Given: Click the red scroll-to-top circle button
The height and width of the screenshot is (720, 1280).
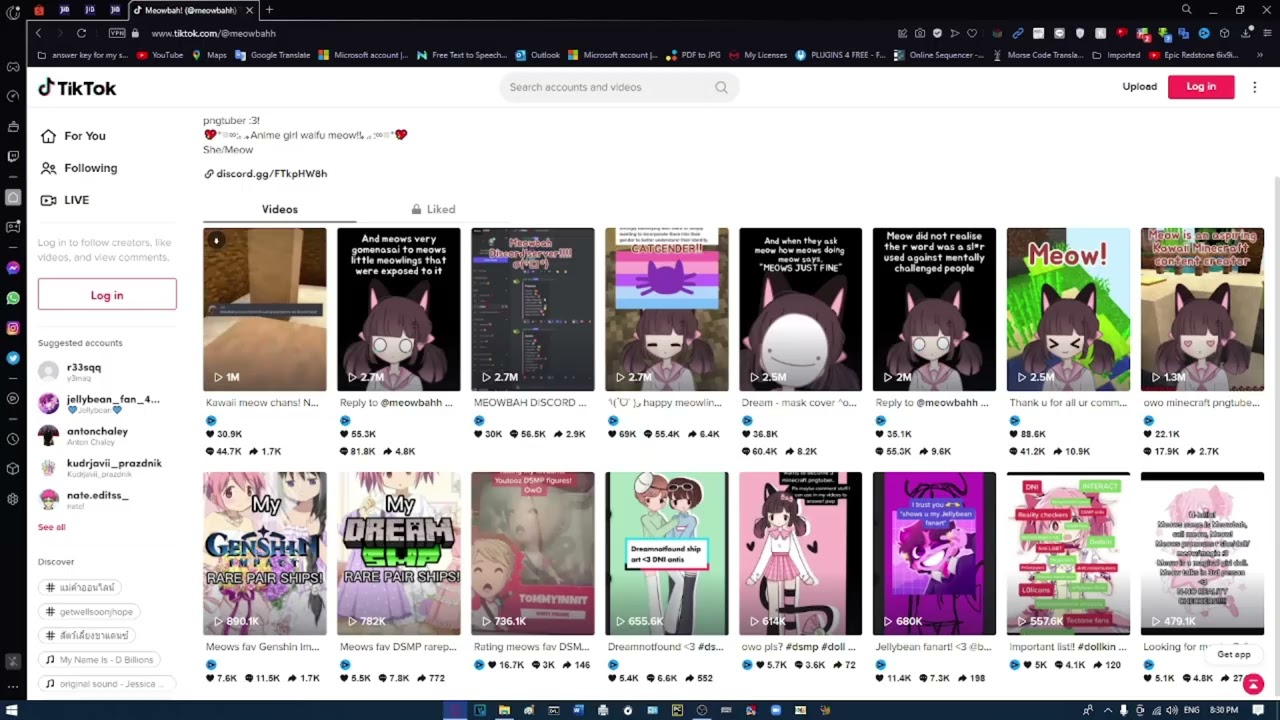Looking at the screenshot, I should coord(1253,685).
